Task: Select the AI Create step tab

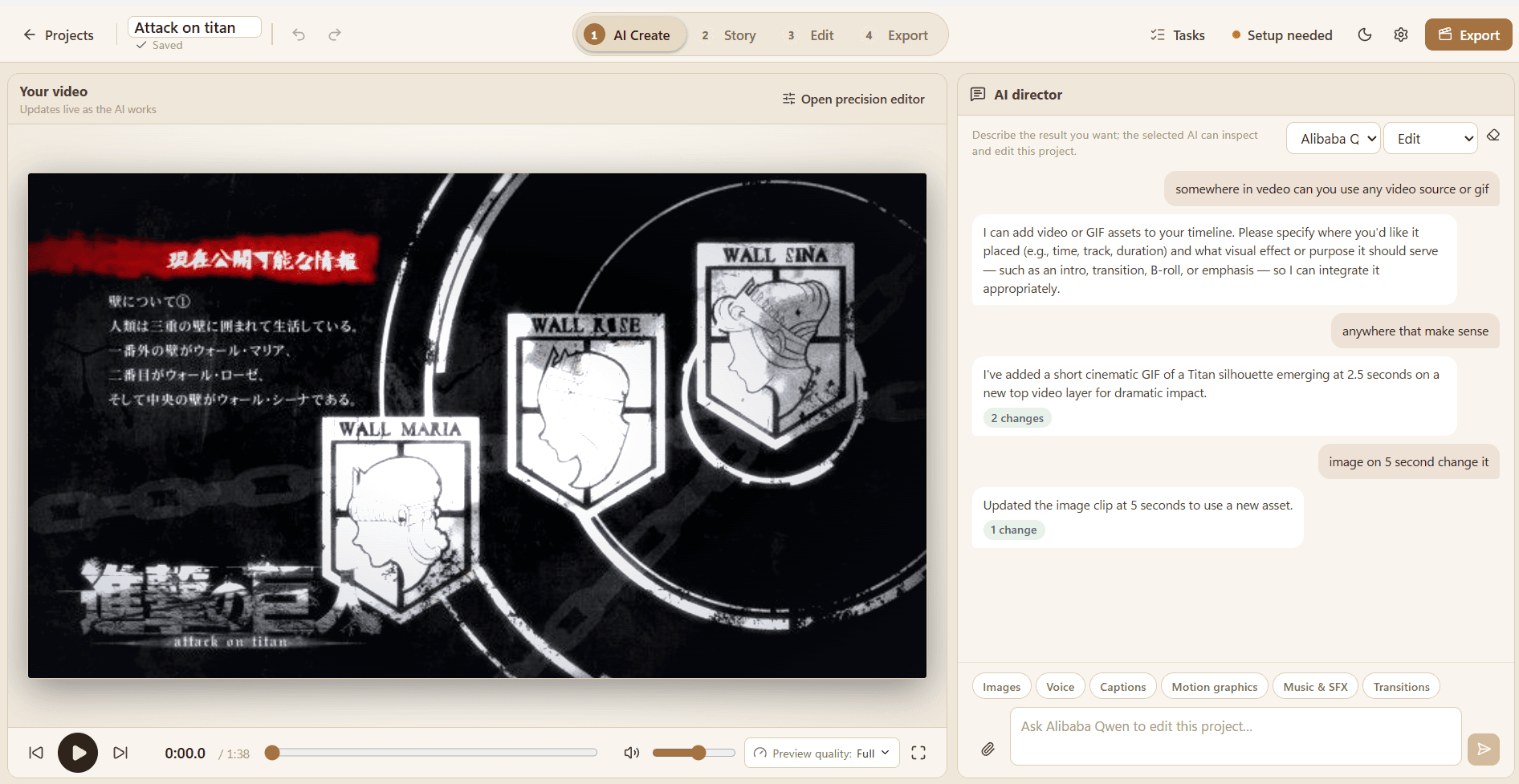Action: coord(632,35)
